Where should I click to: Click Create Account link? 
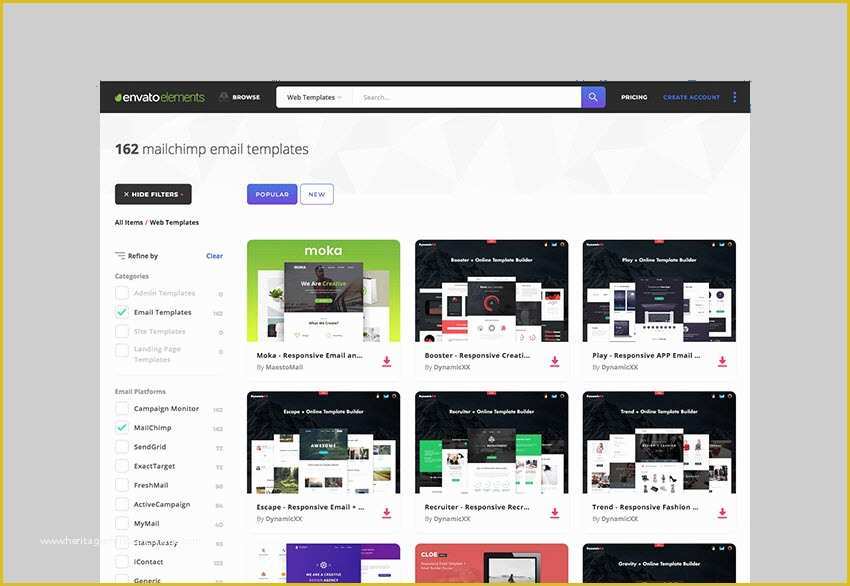(691, 97)
